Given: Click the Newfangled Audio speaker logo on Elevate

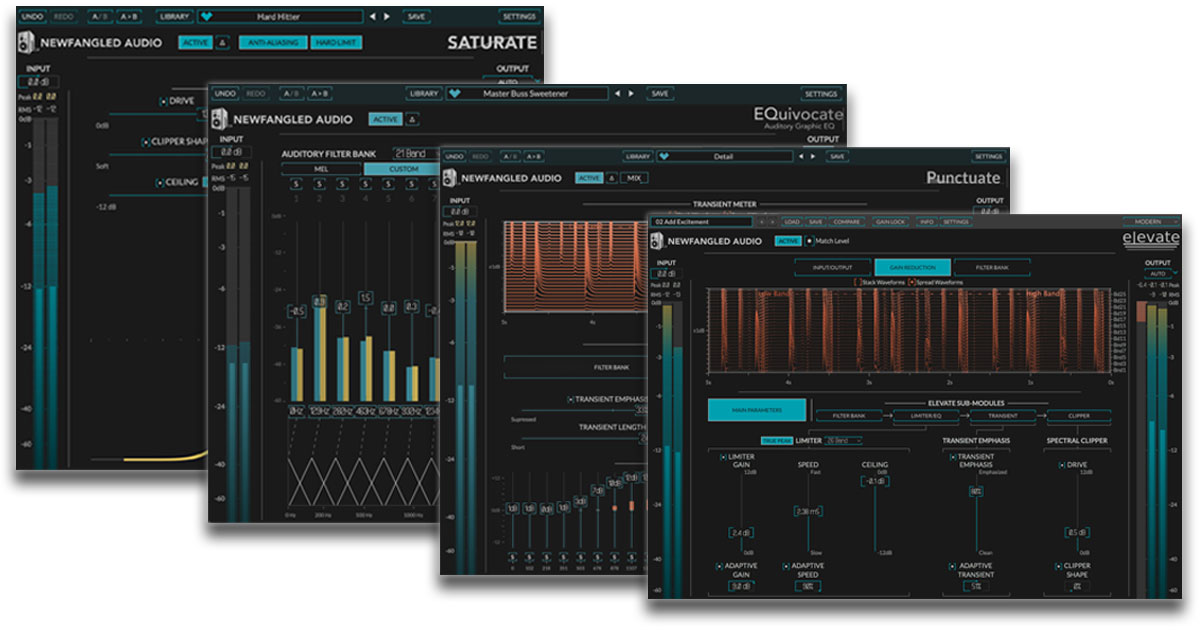Looking at the screenshot, I should coord(660,240).
